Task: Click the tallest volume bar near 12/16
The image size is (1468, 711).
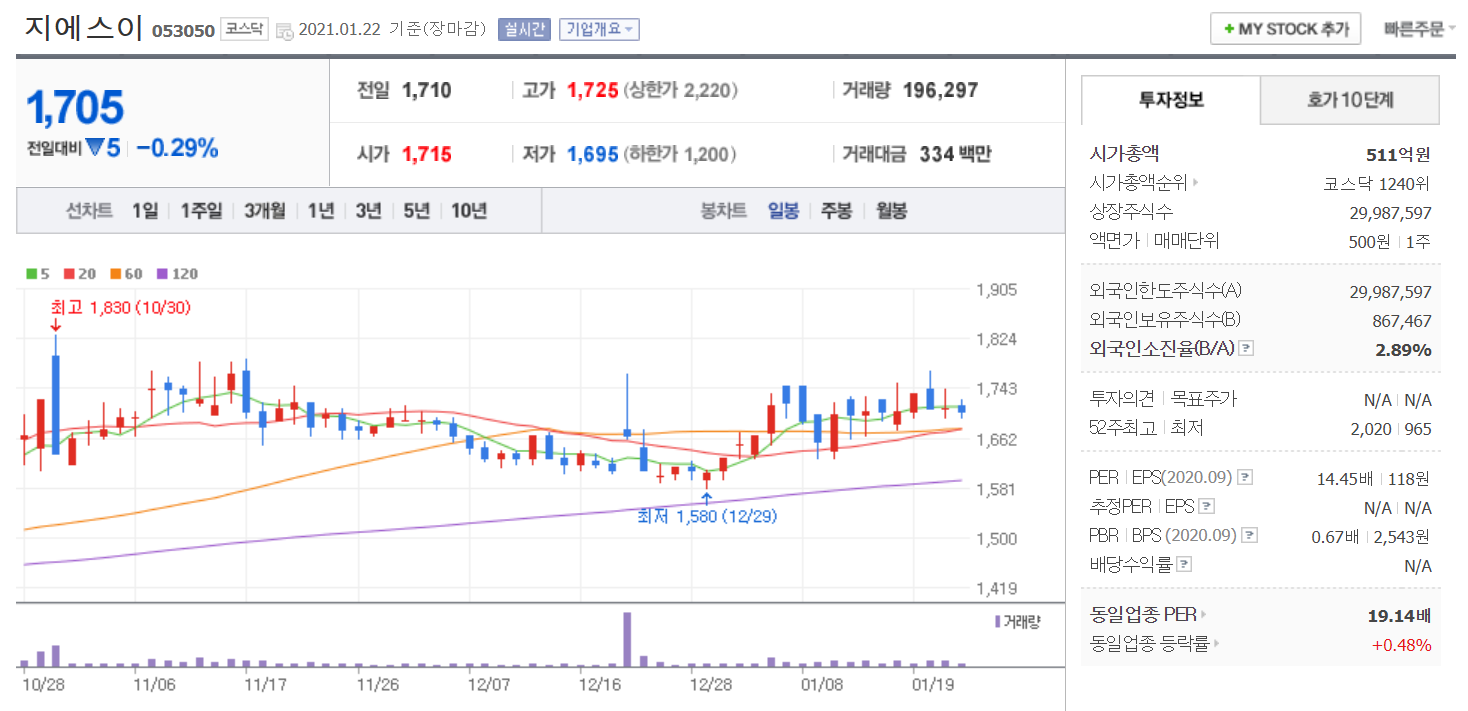Action: coord(627,639)
